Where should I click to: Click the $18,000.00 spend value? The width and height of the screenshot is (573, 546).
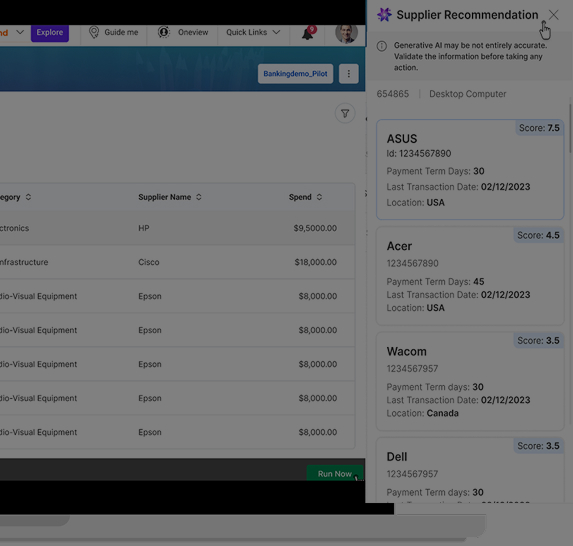316,262
